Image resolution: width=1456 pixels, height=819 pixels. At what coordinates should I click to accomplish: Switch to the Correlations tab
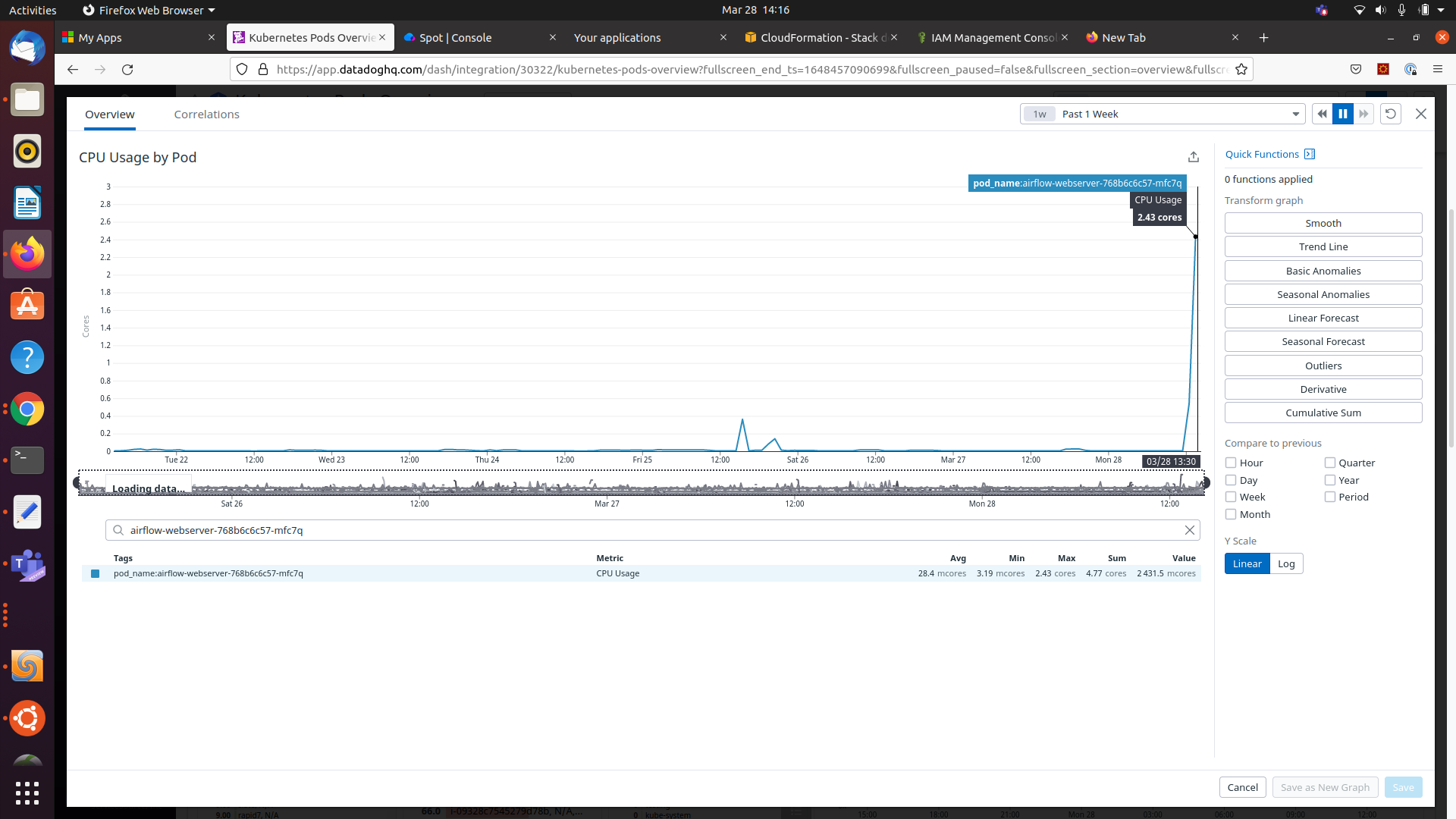(206, 114)
